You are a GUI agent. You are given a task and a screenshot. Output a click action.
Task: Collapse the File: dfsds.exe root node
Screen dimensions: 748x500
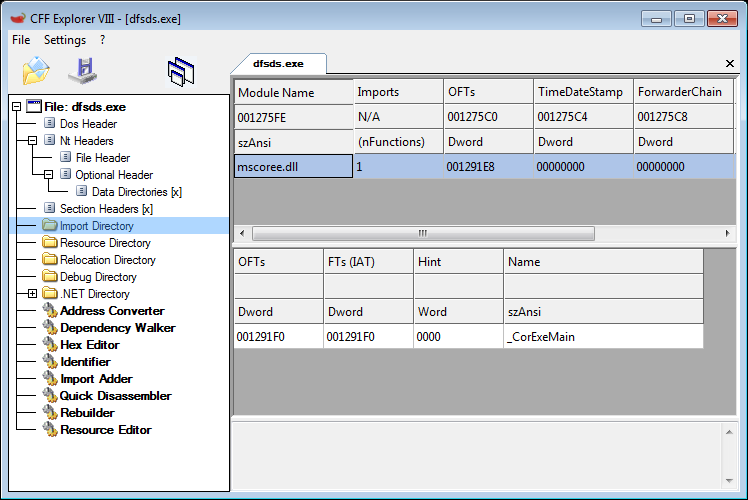(16, 106)
